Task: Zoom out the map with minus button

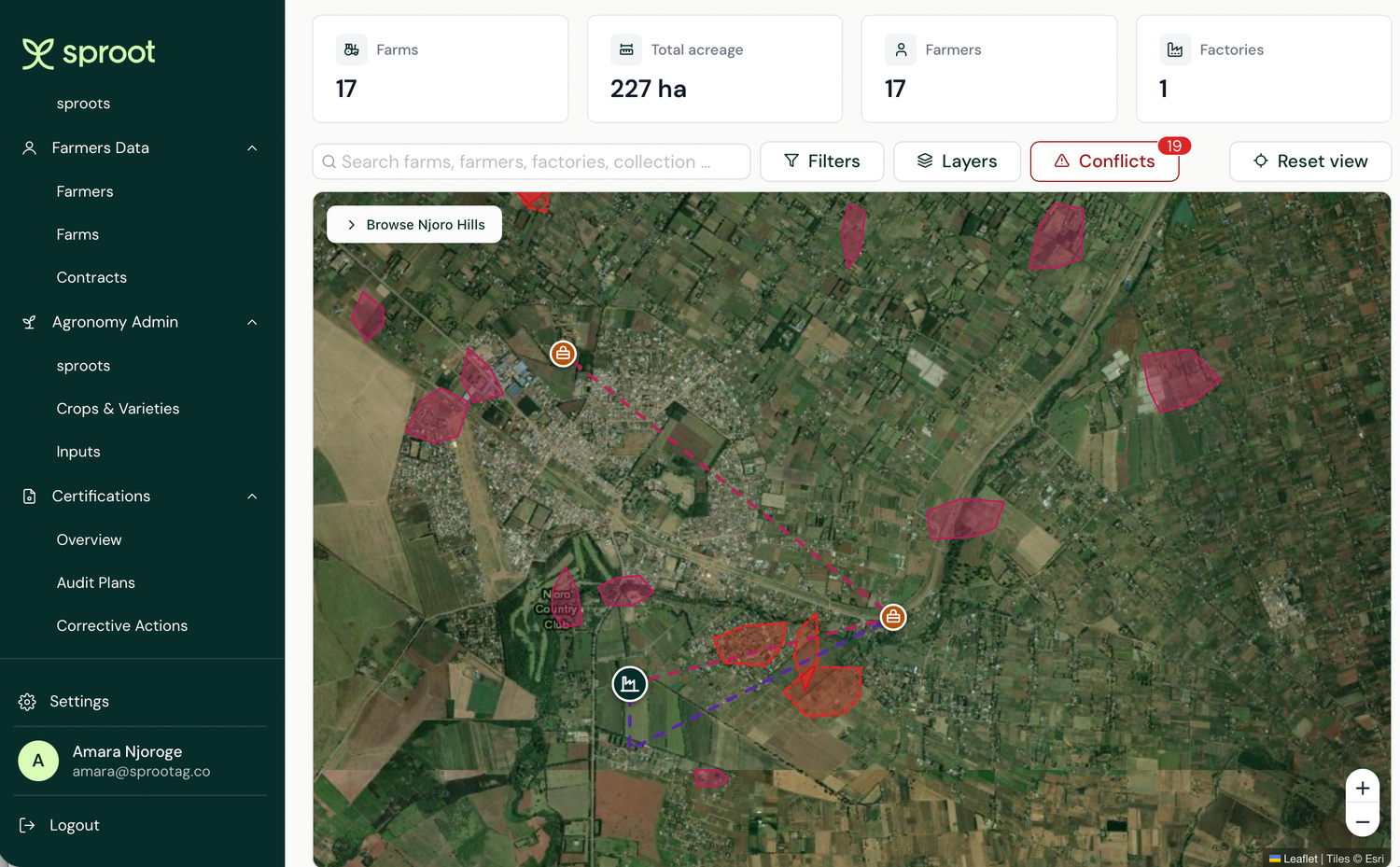Action: tap(1363, 821)
